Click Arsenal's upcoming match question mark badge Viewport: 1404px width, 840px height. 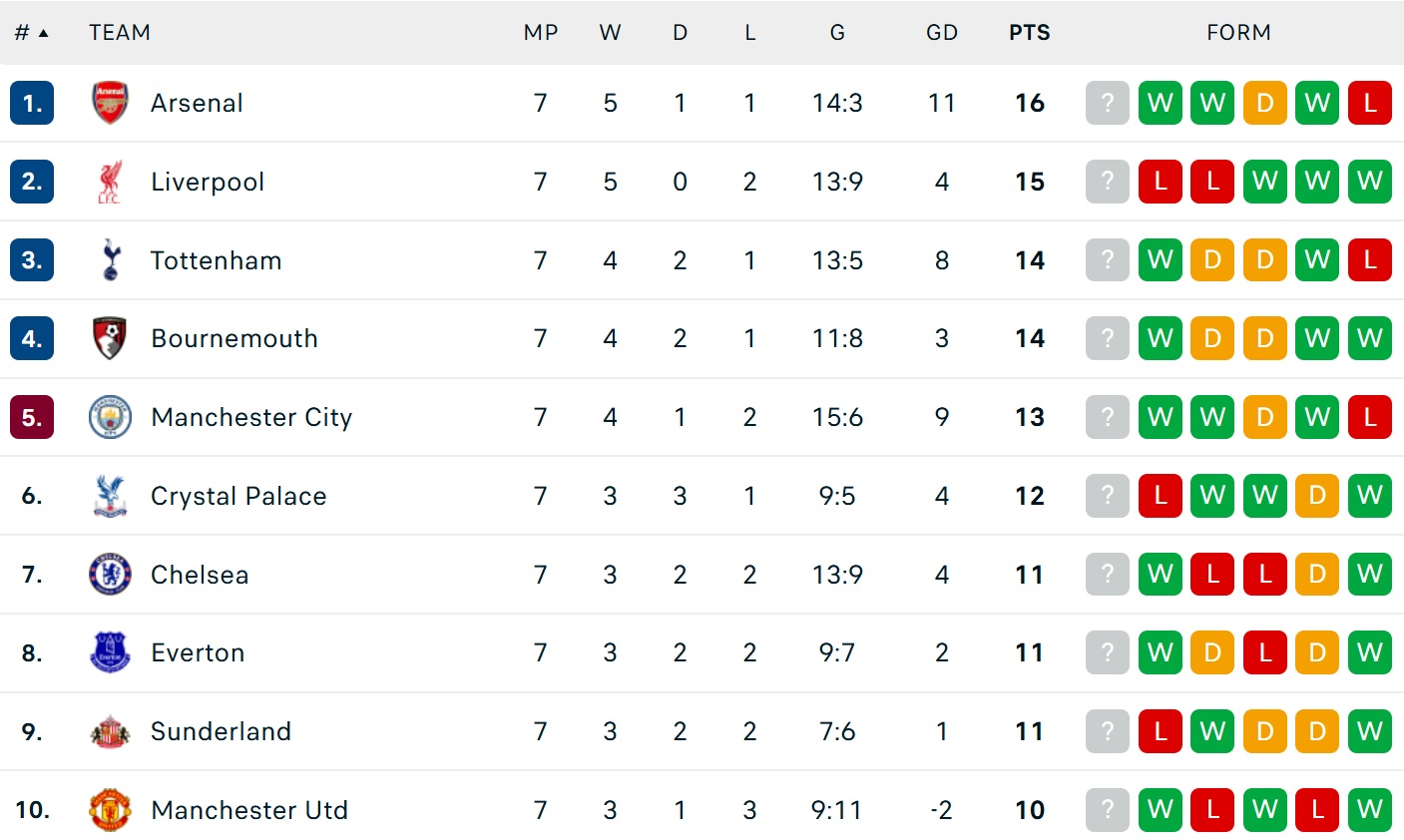pos(1107,103)
